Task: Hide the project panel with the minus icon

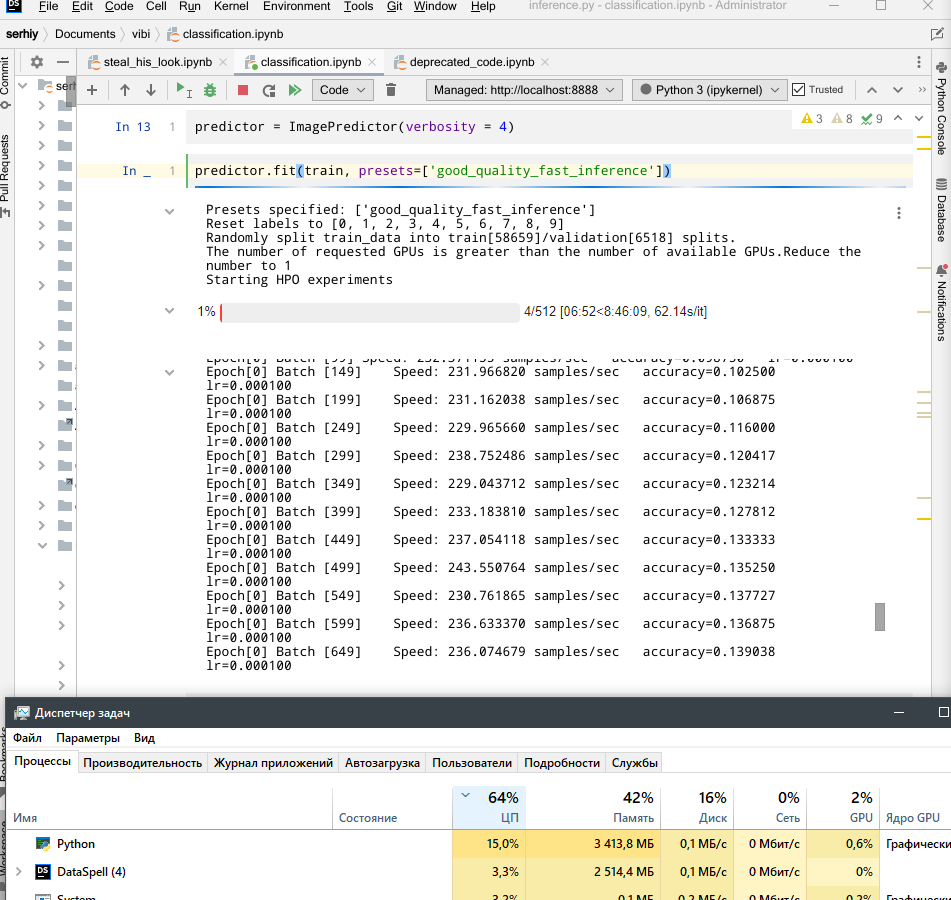Action: [x=63, y=62]
